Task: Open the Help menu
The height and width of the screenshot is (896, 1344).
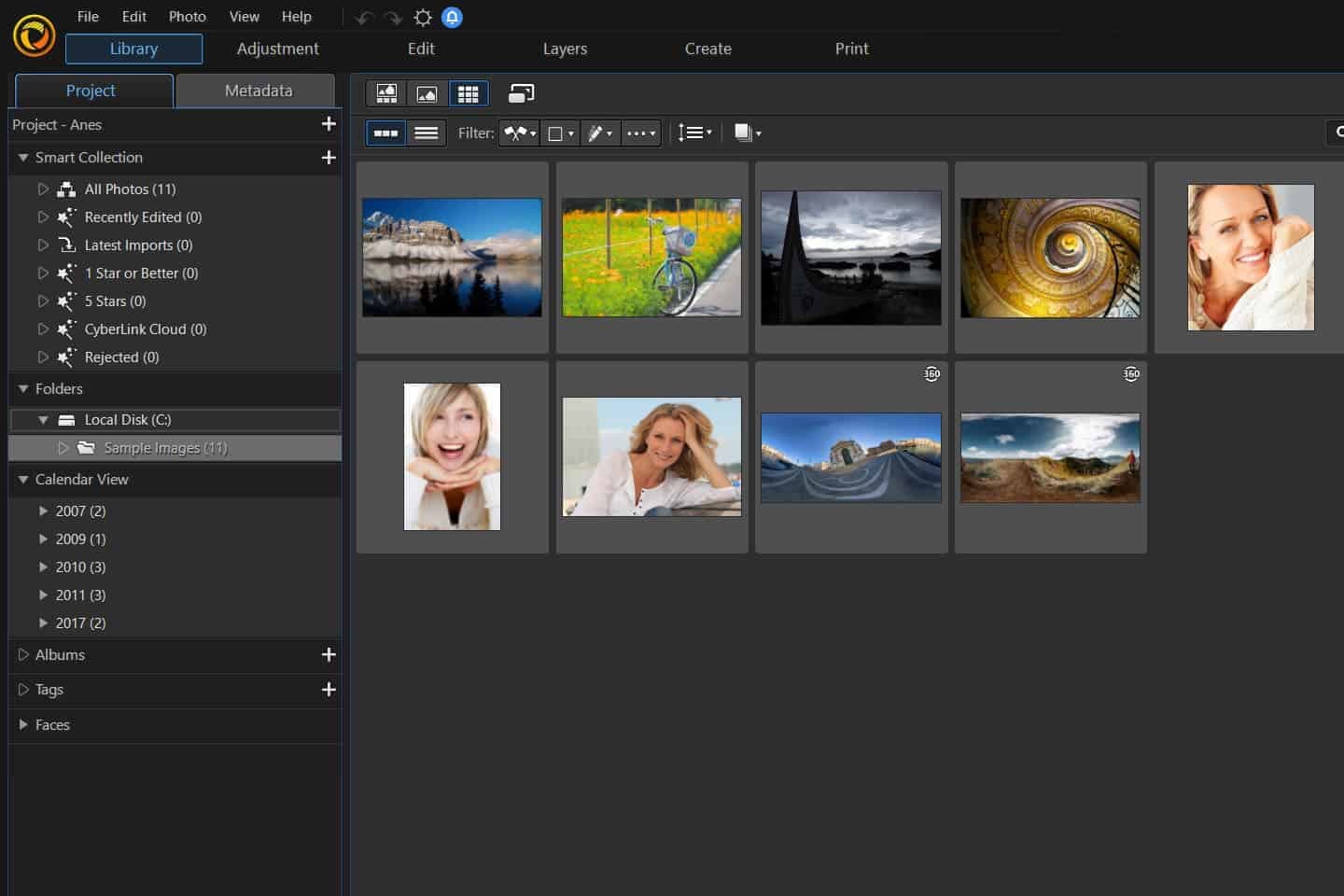Action: (x=297, y=17)
